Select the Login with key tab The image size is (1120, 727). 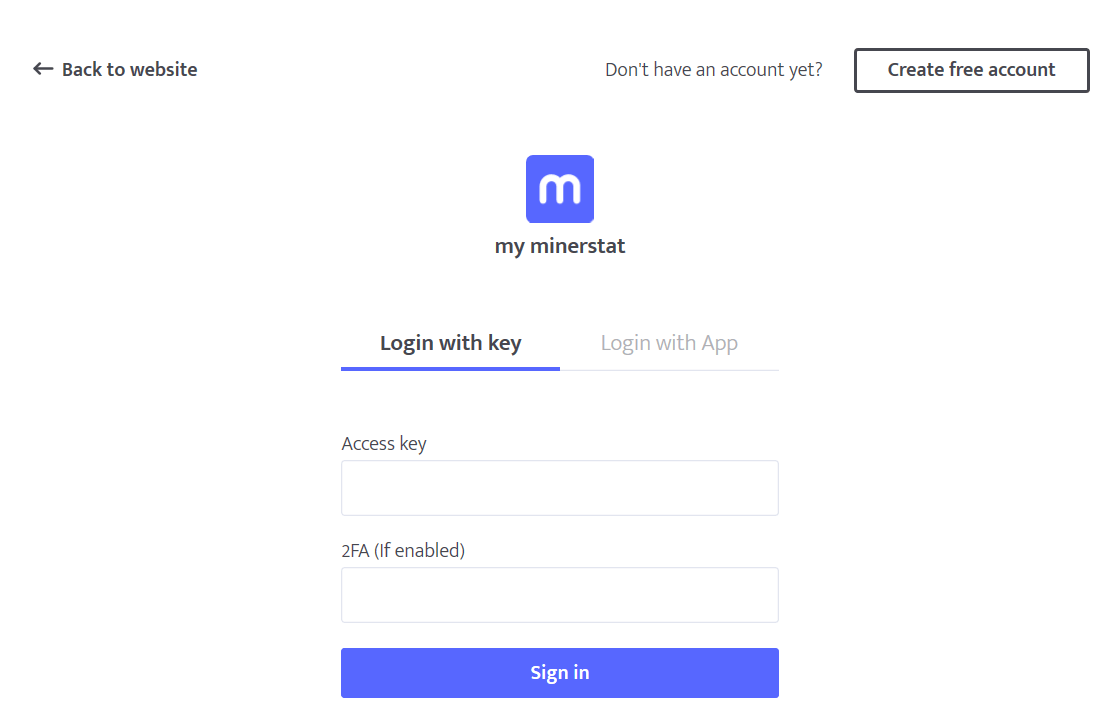pyautogui.click(x=450, y=344)
